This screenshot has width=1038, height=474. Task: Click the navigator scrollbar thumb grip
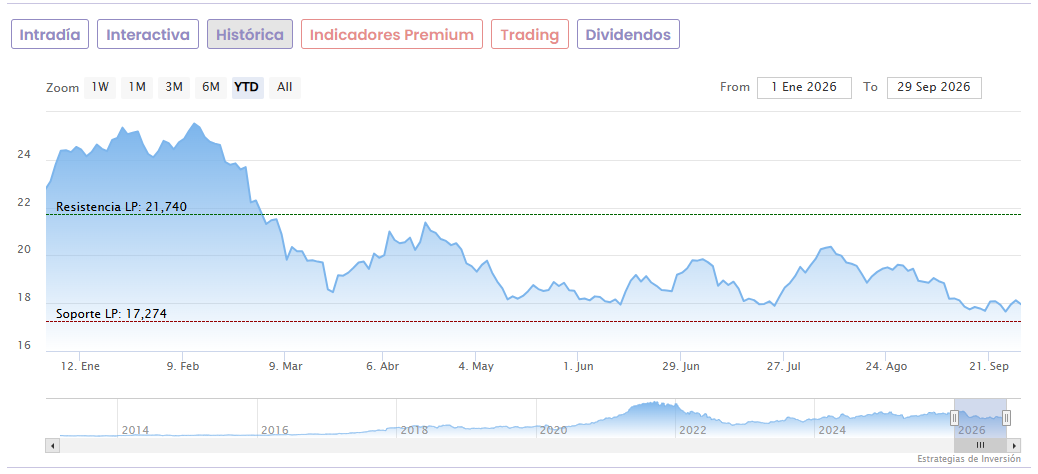[980, 446]
